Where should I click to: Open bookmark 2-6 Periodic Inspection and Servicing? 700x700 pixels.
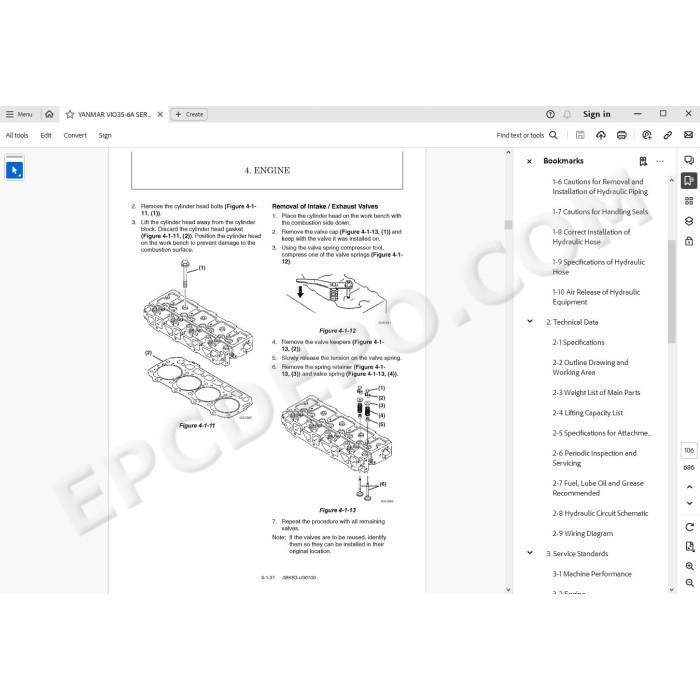tap(594, 458)
